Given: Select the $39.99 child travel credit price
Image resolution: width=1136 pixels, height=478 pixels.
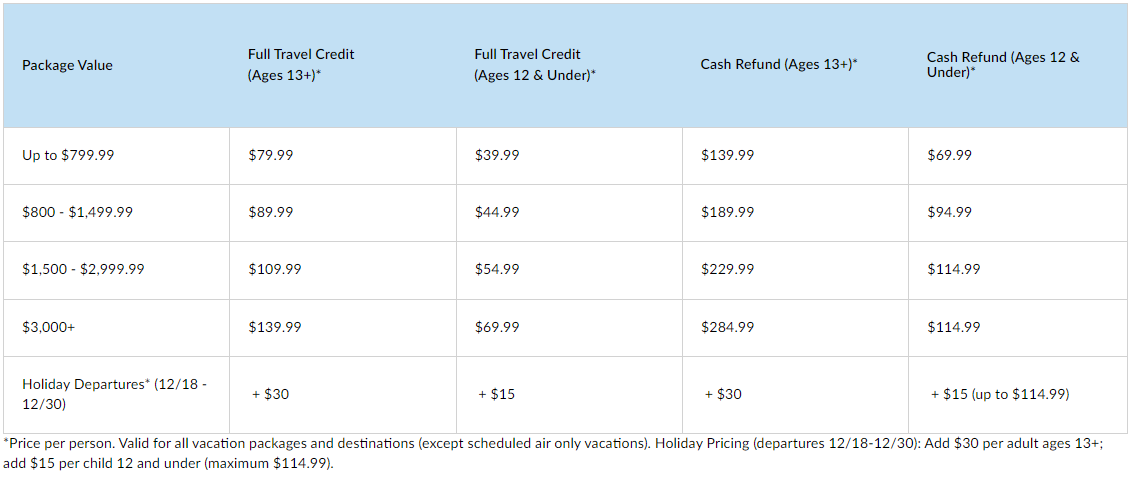Looking at the screenshot, I should [497, 156].
